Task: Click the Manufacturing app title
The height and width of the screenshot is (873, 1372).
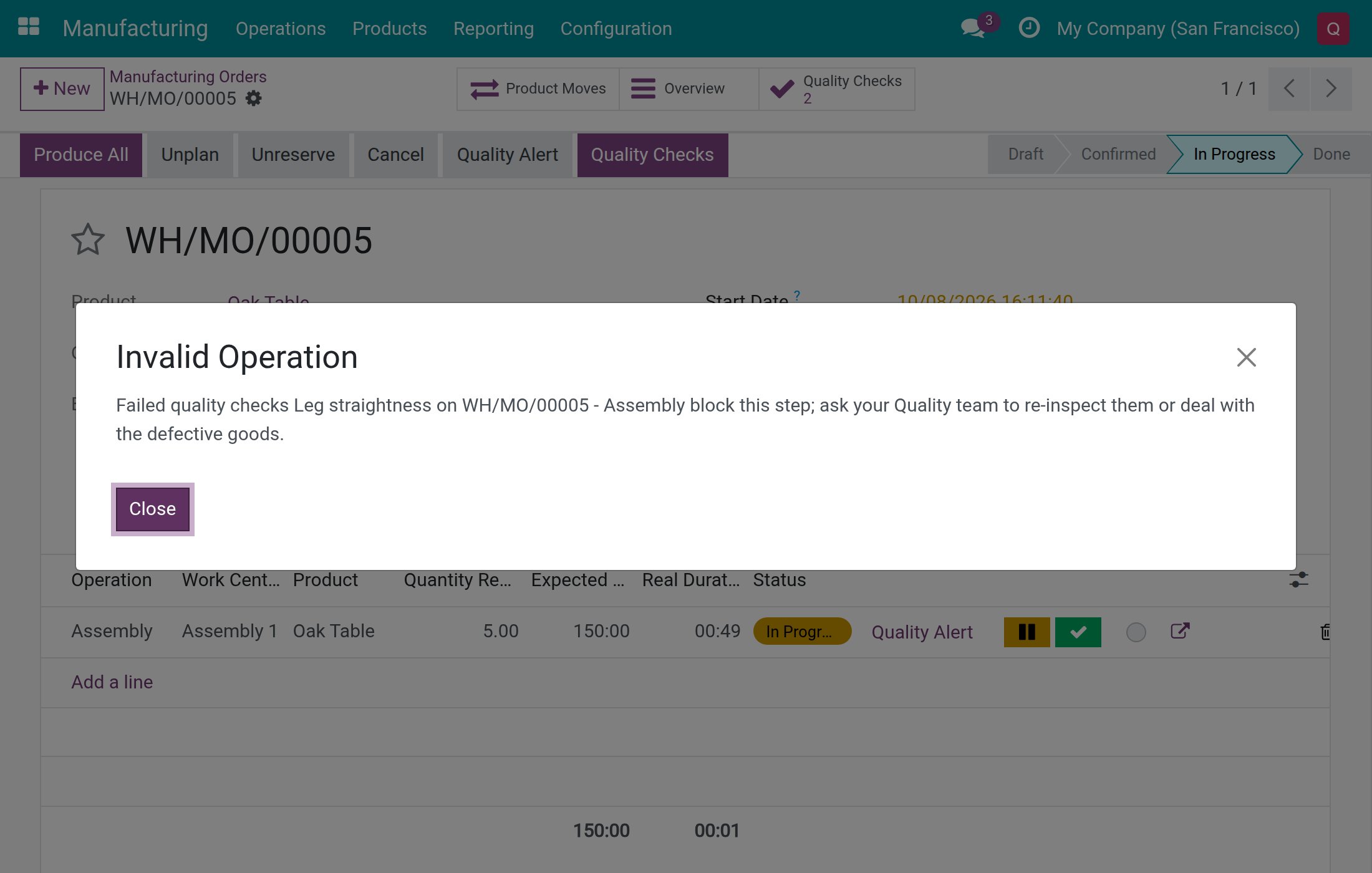Action: [x=135, y=29]
